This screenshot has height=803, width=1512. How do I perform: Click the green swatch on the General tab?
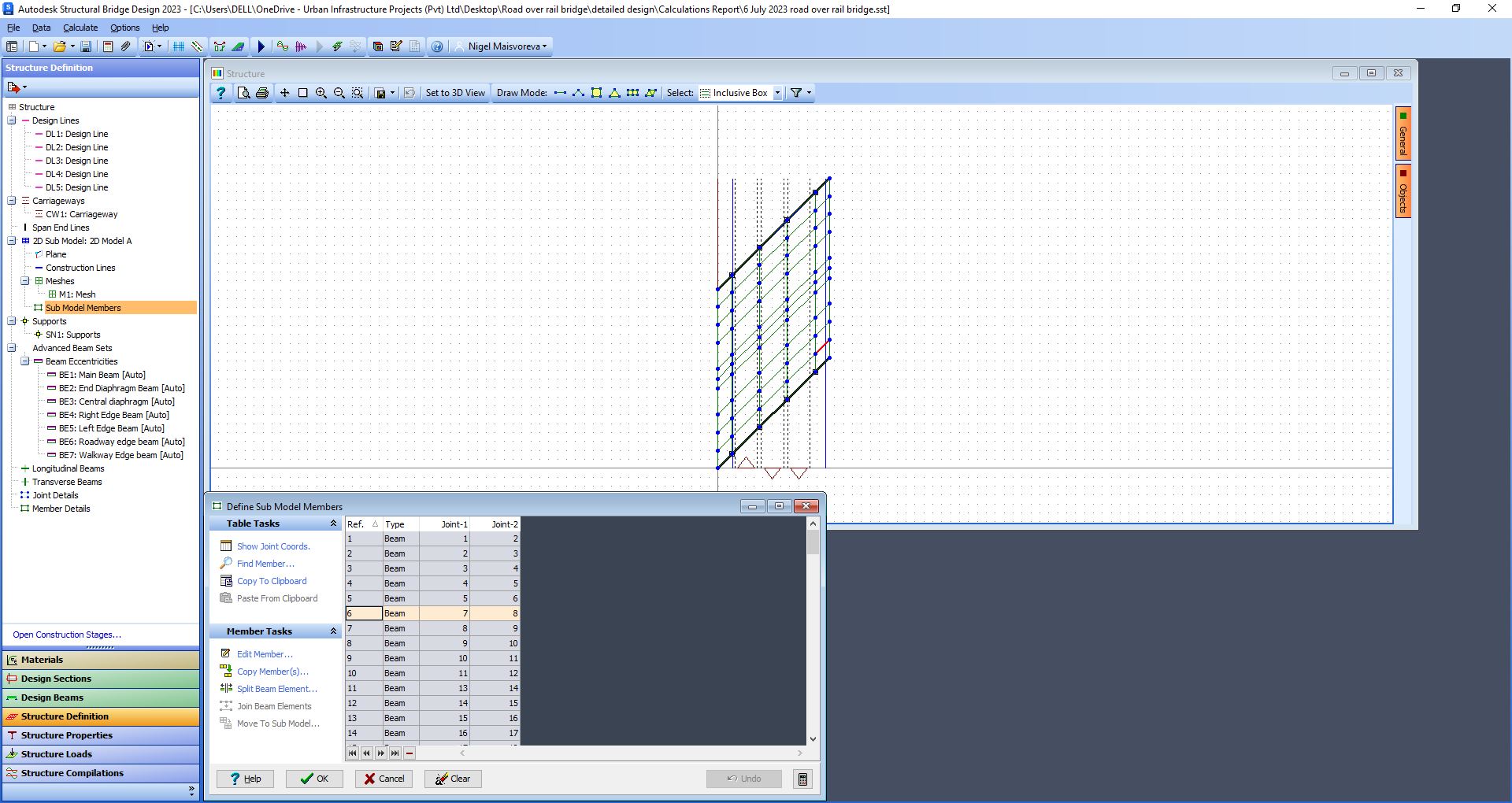[x=1403, y=115]
